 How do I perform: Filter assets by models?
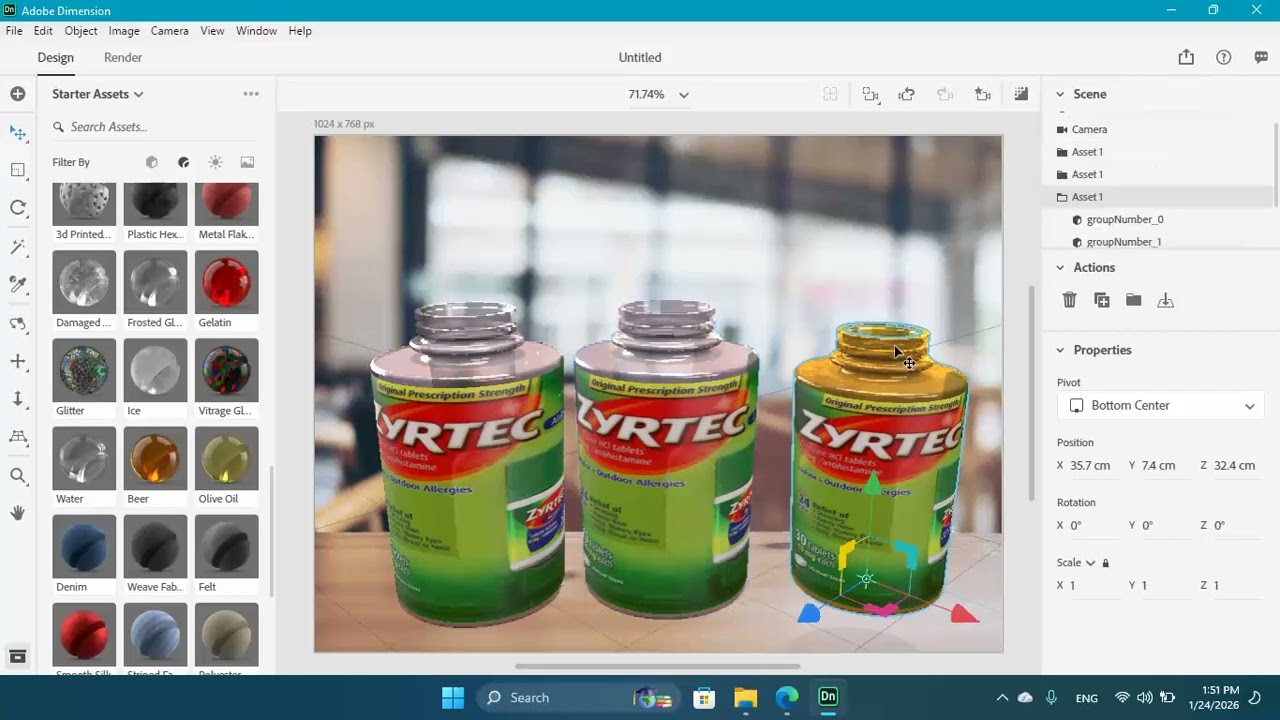152,162
